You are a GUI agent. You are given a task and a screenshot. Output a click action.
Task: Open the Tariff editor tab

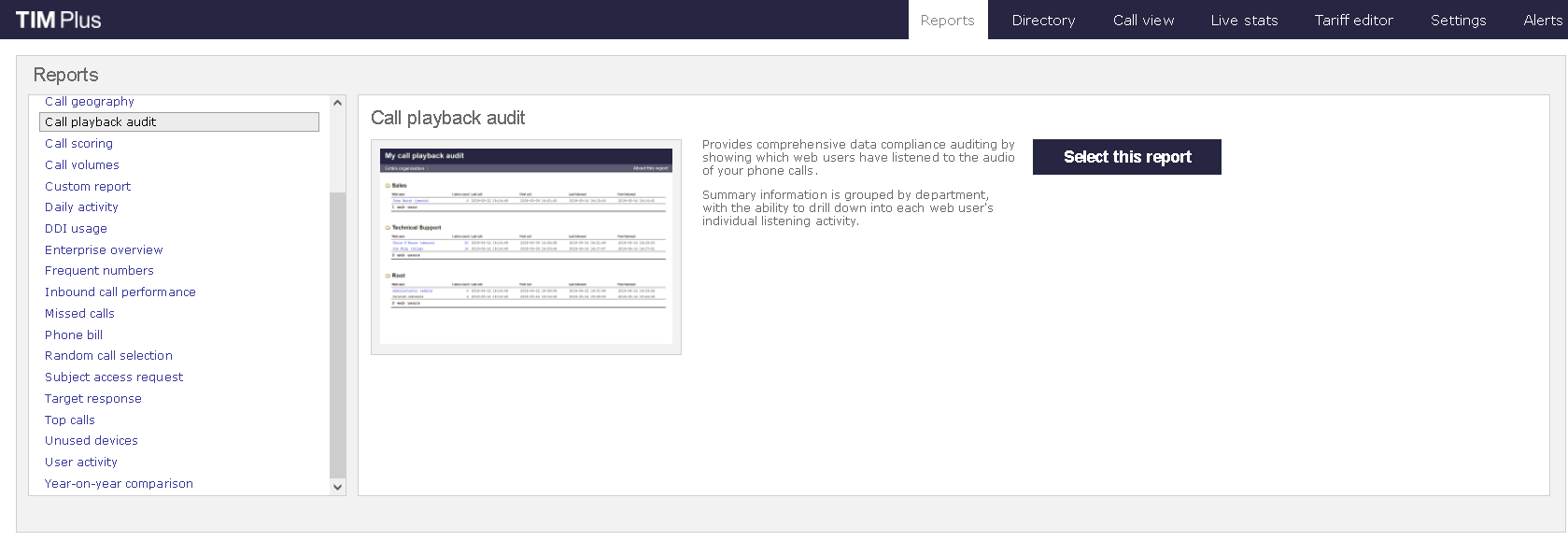click(x=1353, y=20)
